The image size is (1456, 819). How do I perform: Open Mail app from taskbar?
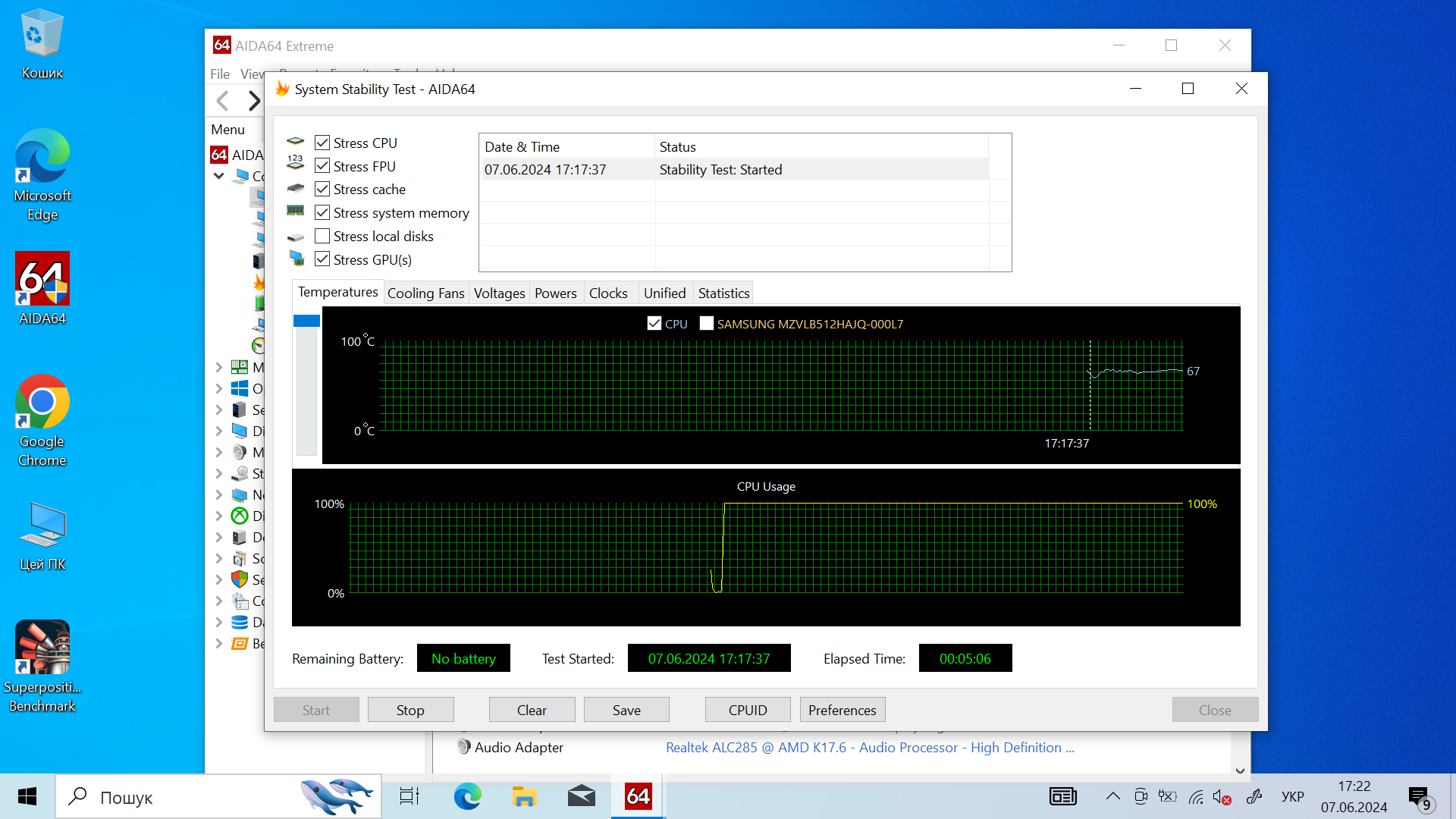coord(581,796)
